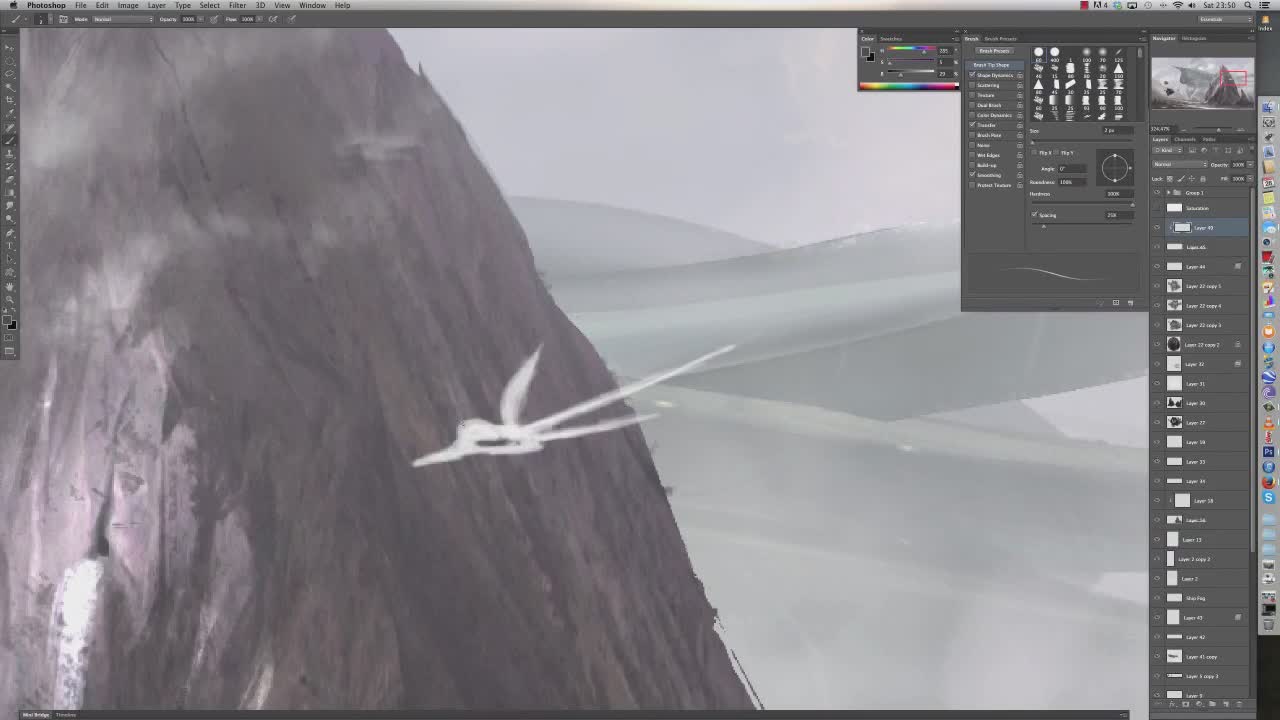This screenshot has width=1280, height=720.
Task: Open the Image menu
Action: [128, 5]
